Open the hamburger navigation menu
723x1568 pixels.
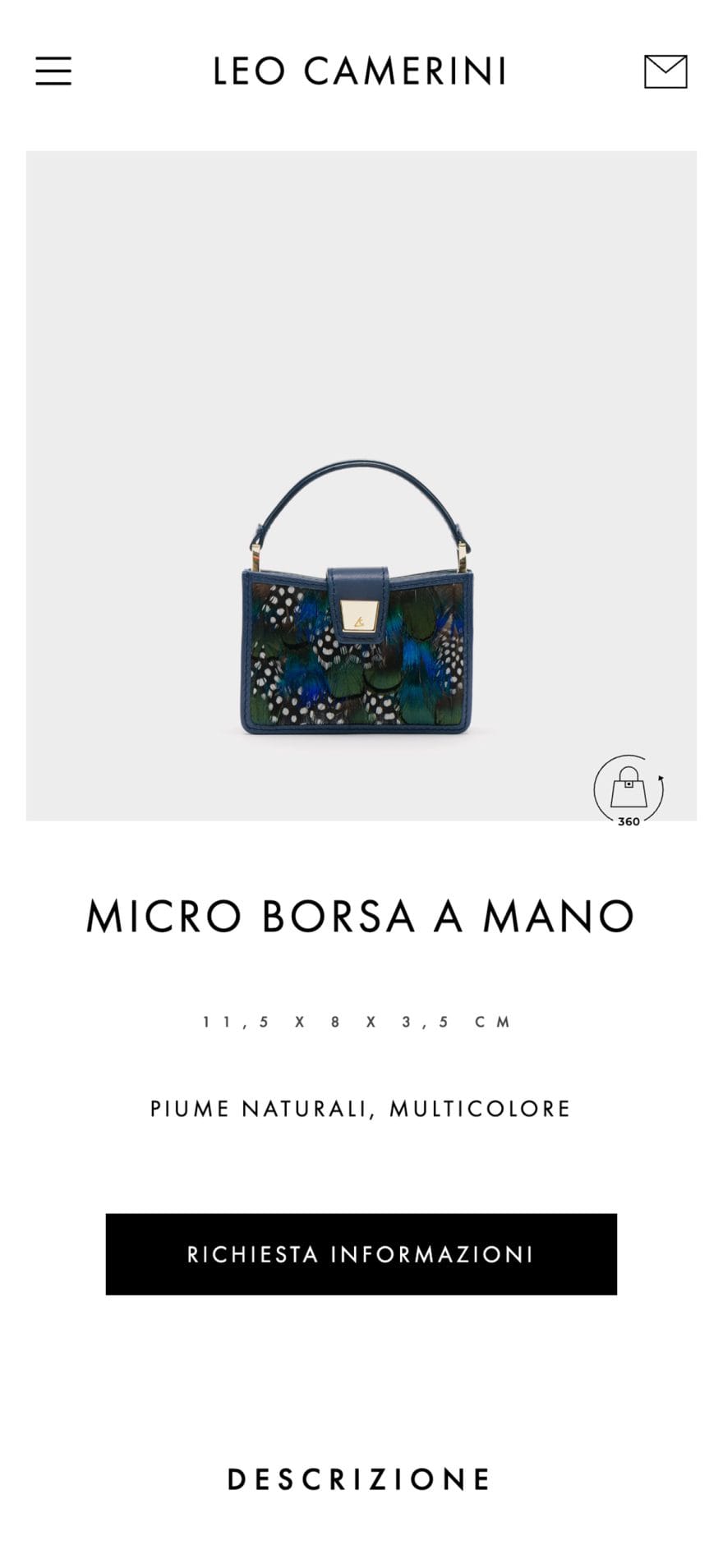click(x=53, y=71)
